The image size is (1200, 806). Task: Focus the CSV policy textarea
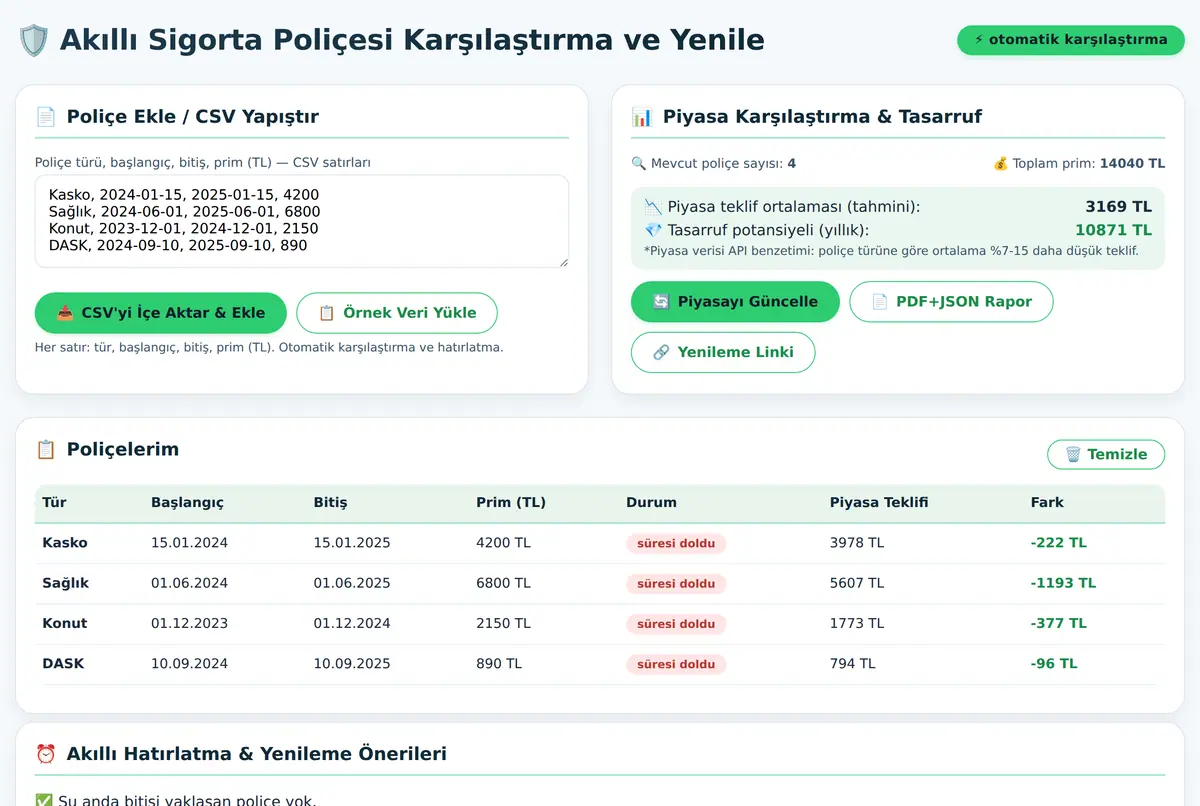(x=302, y=221)
